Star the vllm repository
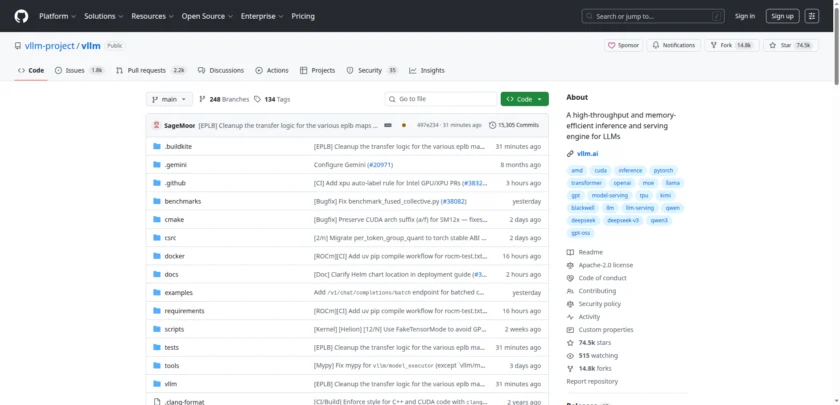The width and height of the screenshot is (840, 405). 790,46
